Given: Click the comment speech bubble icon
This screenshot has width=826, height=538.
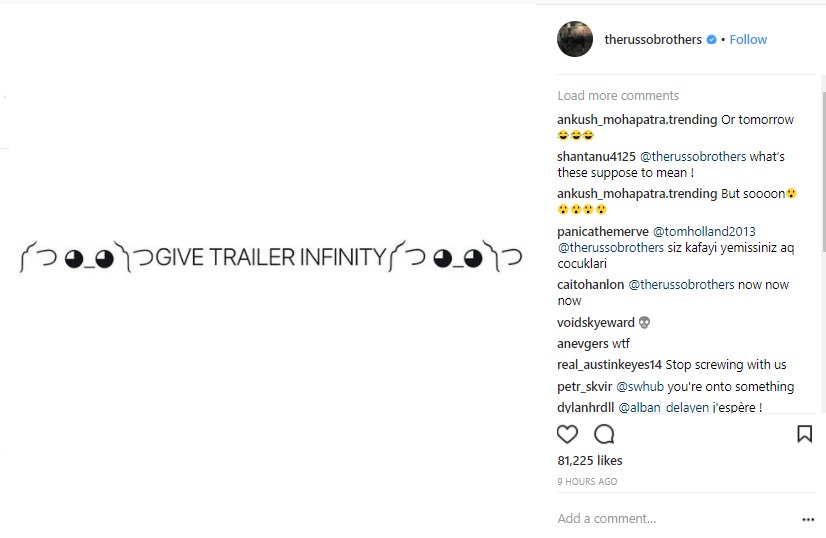Looking at the screenshot, I should point(604,434).
